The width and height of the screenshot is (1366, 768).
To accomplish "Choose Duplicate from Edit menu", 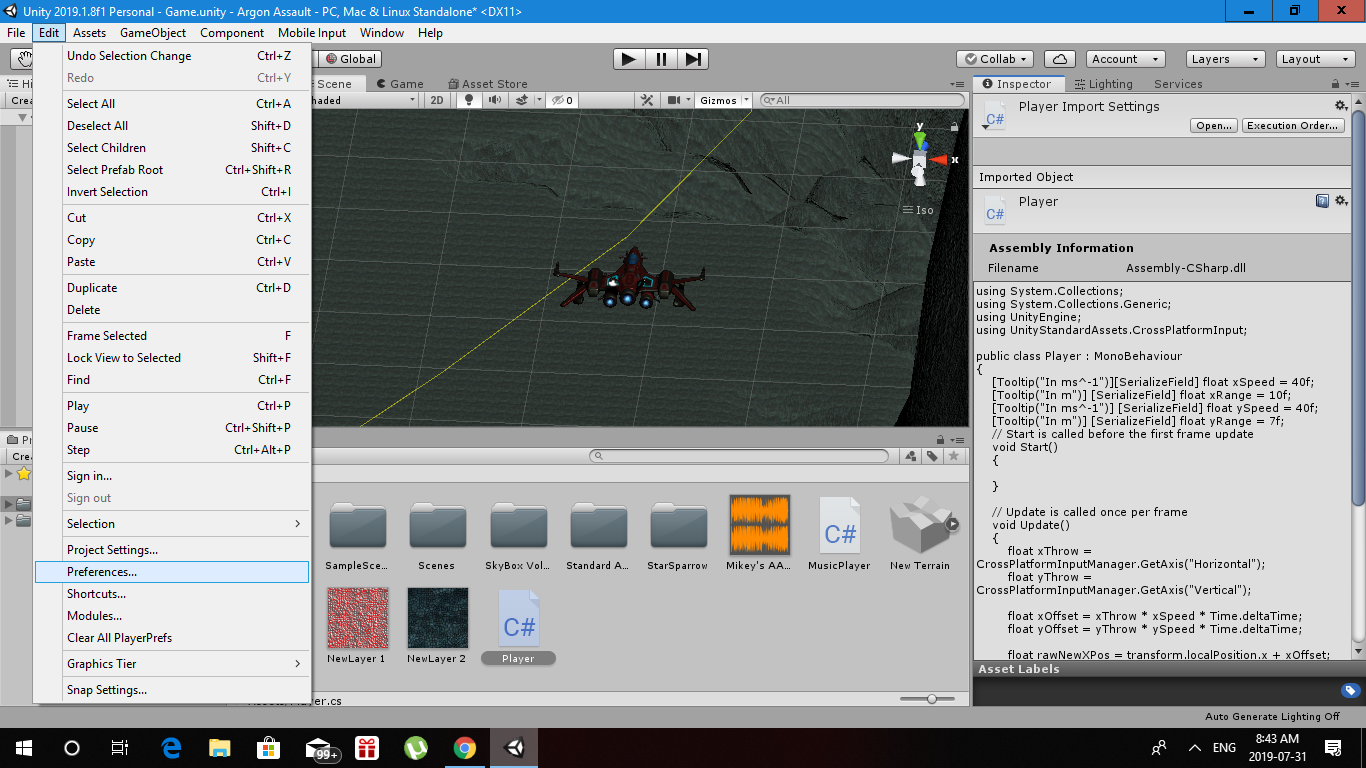I will click(171, 288).
